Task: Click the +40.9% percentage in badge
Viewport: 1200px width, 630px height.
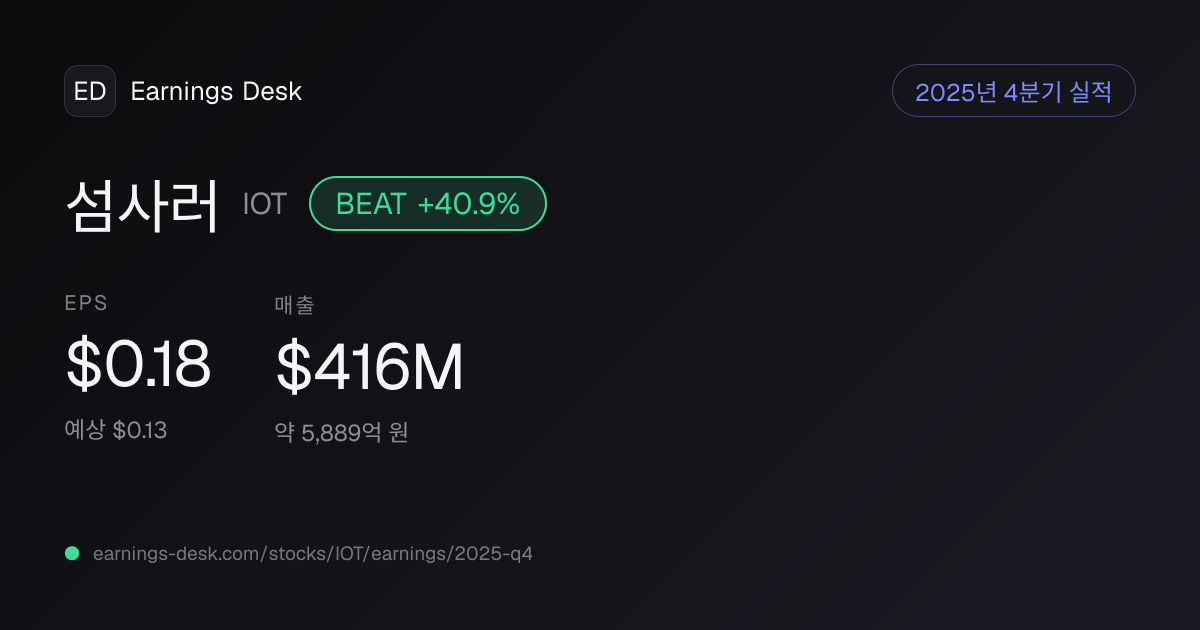Action: (469, 204)
